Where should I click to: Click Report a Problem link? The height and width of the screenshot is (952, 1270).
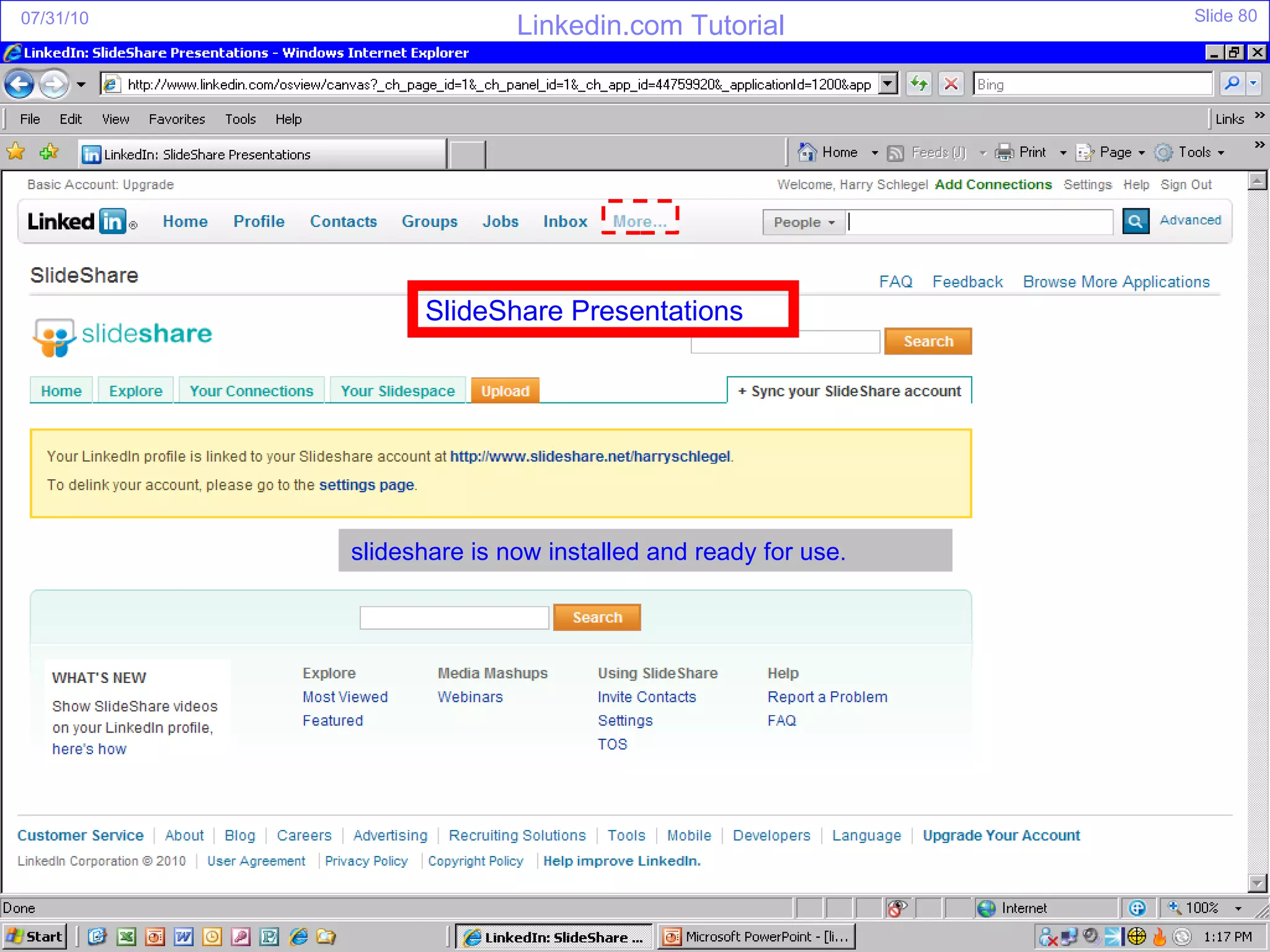[827, 697]
